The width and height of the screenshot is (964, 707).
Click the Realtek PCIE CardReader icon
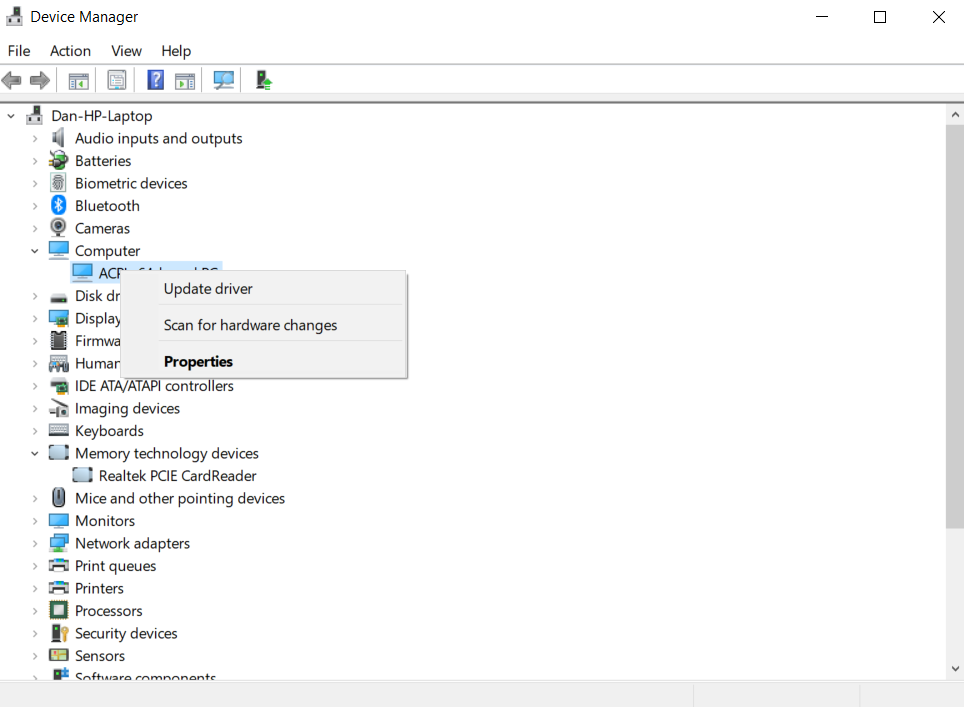click(x=83, y=476)
